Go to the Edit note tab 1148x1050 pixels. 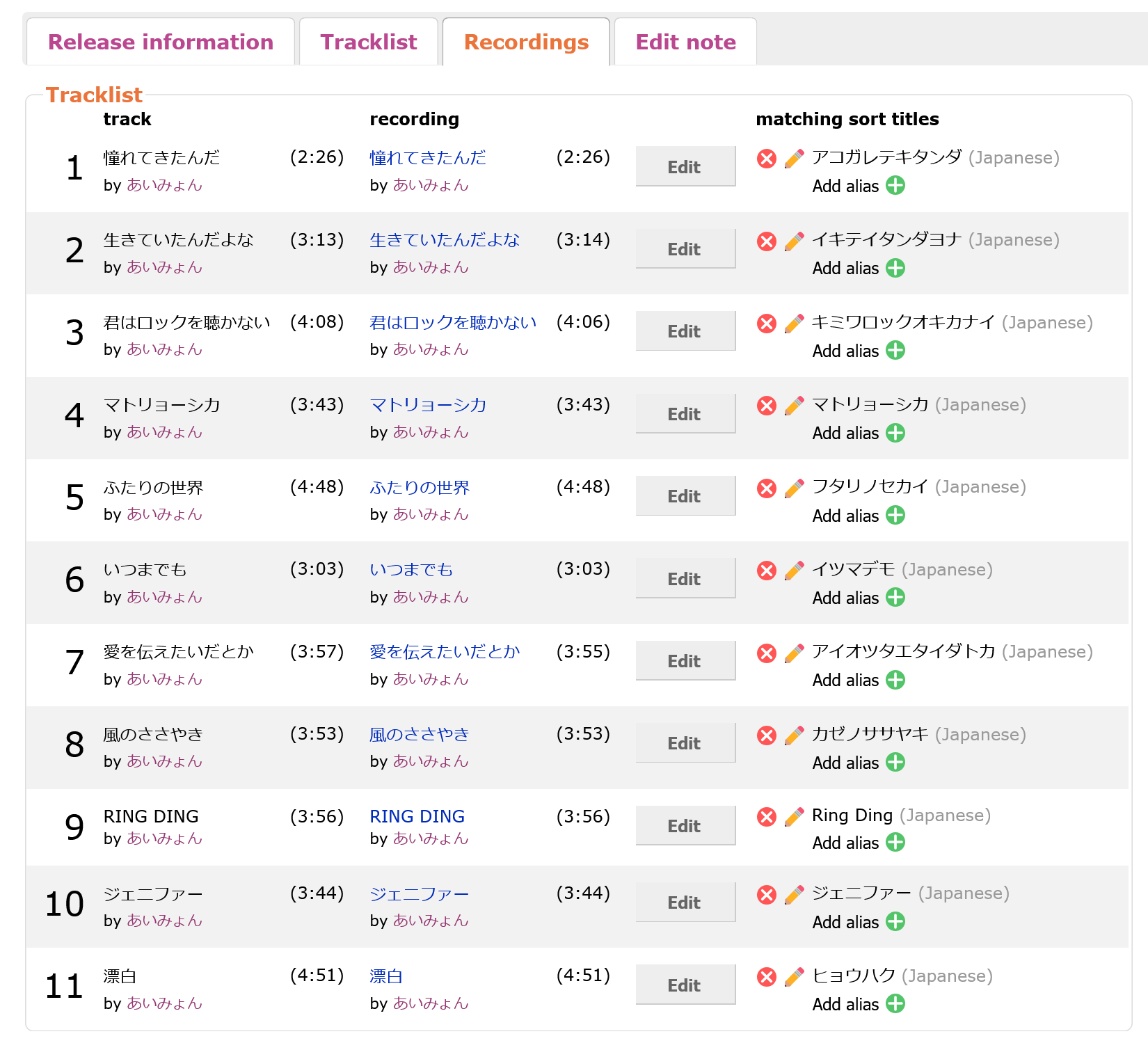tap(685, 42)
